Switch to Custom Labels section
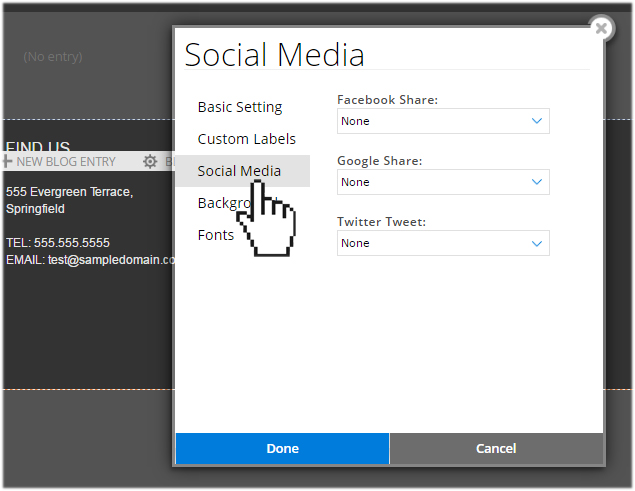Image resolution: width=635 pixels, height=491 pixels. click(247, 139)
